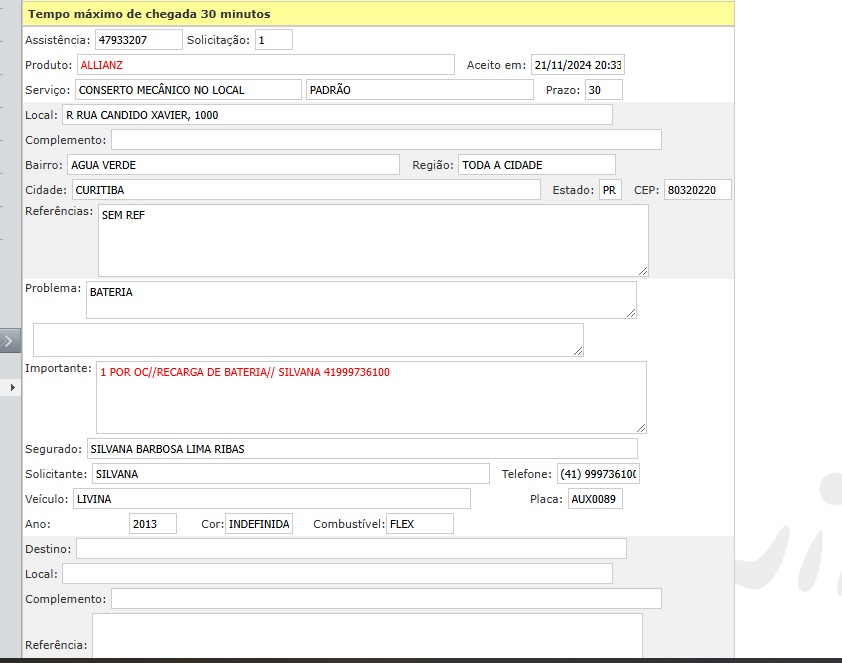
Task: Click resize handle of the blank textarea below Problema
Action: [577, 350]
